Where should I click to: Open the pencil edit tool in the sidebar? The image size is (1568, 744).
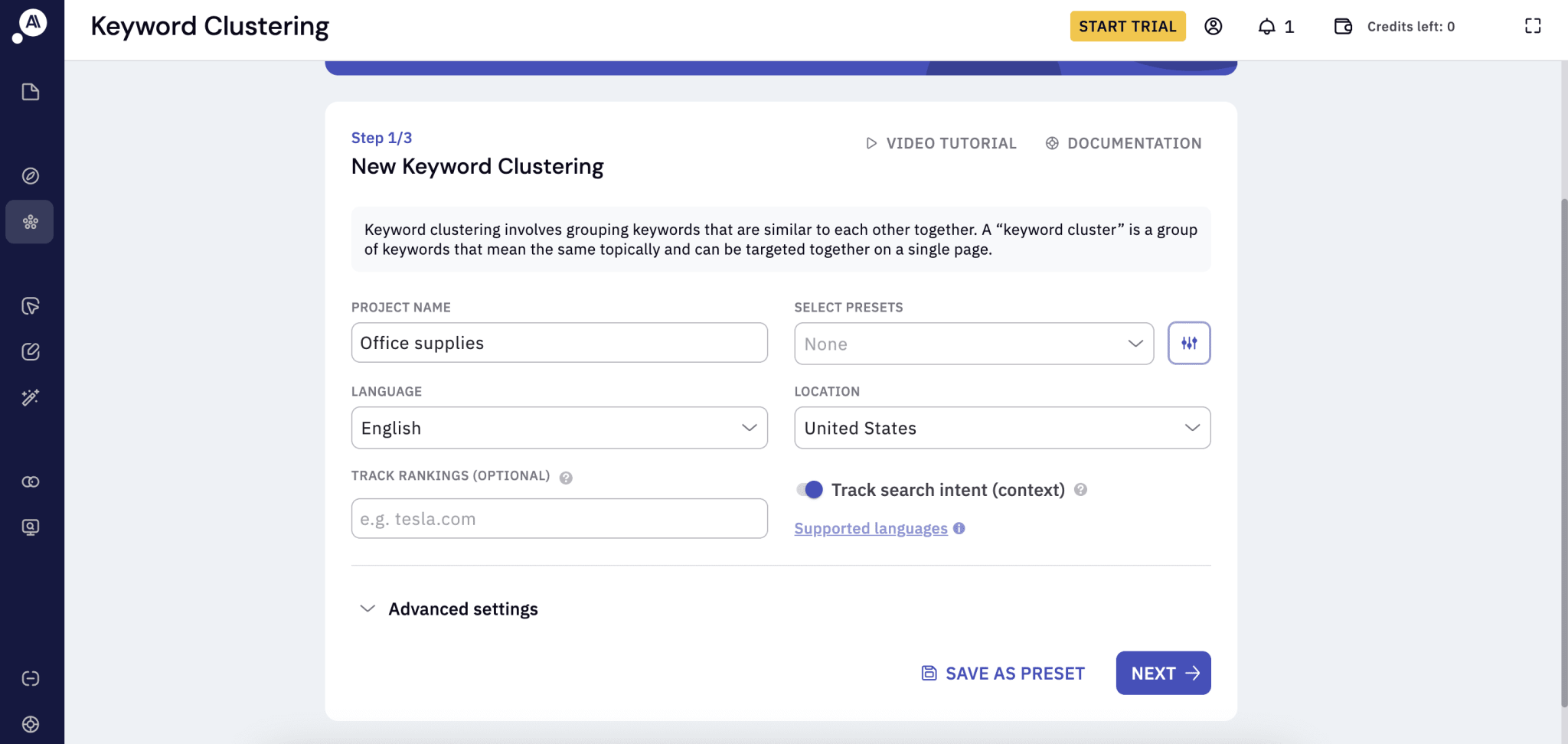click(x=30, y=351)
